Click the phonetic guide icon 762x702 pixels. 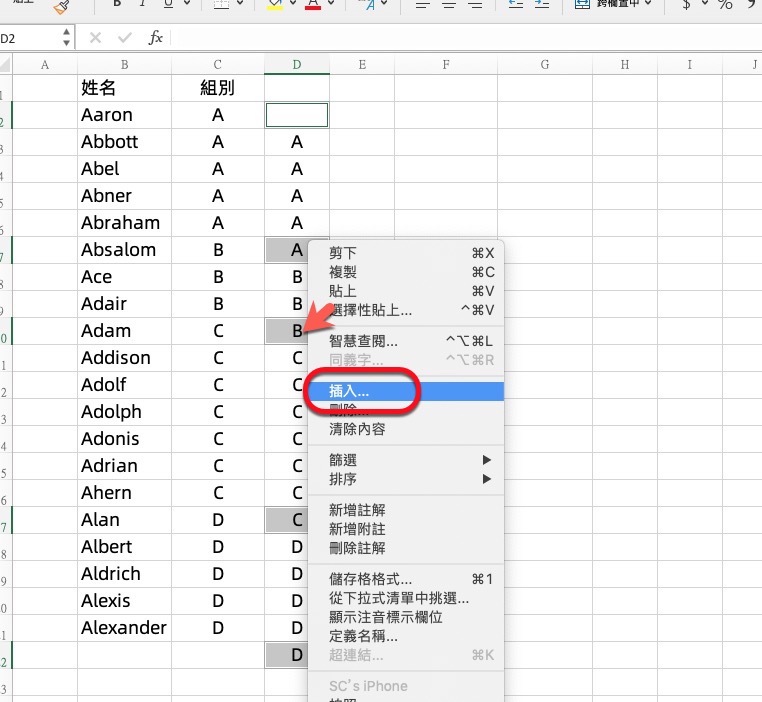[367, 4]
